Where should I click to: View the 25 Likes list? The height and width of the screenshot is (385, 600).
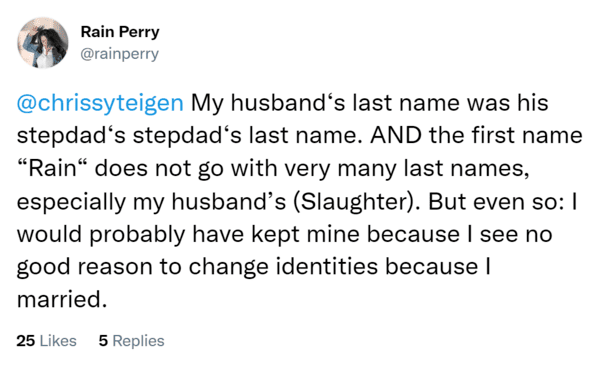(x=46, y=341)
